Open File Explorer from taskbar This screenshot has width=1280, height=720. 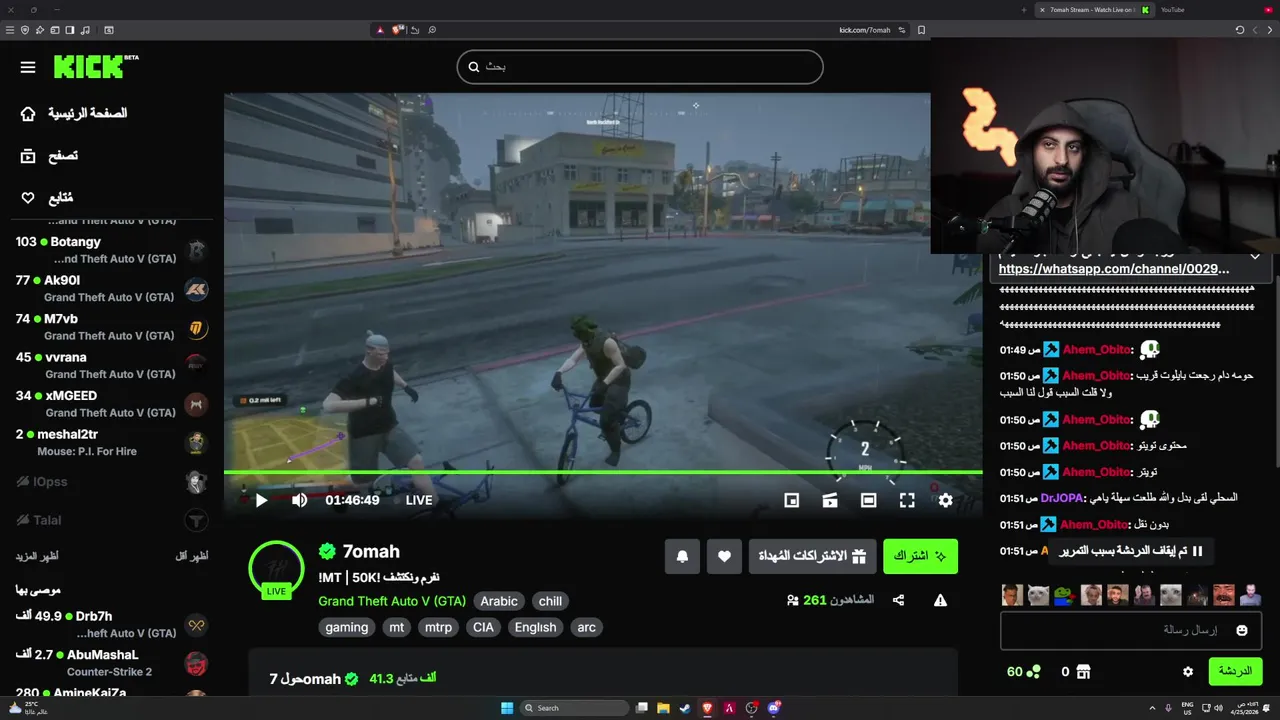(663, 708)
